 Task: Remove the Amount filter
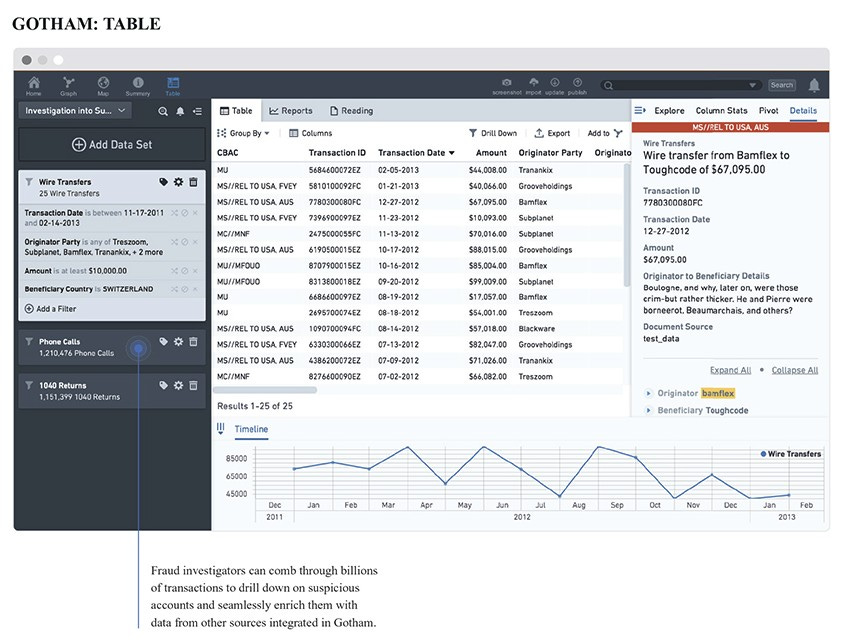[x=195, y=271]
